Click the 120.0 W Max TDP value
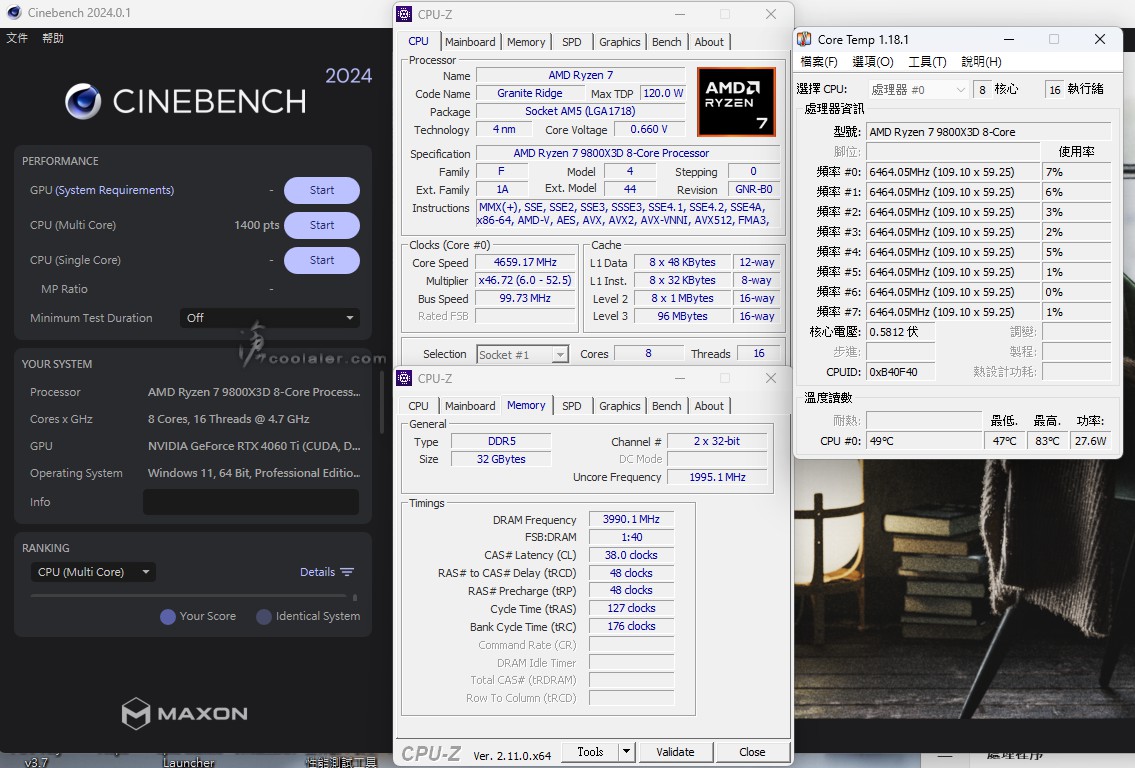 click(663, 93)
